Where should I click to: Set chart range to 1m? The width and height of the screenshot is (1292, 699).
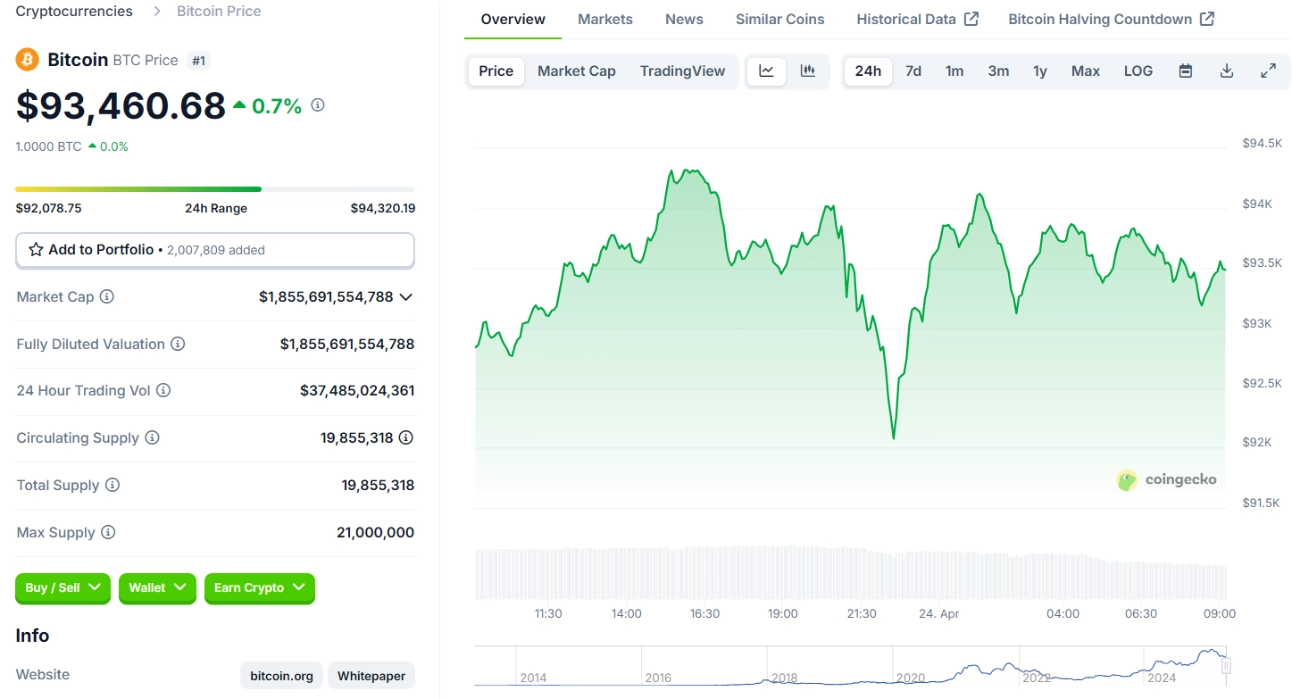point(955,71)
